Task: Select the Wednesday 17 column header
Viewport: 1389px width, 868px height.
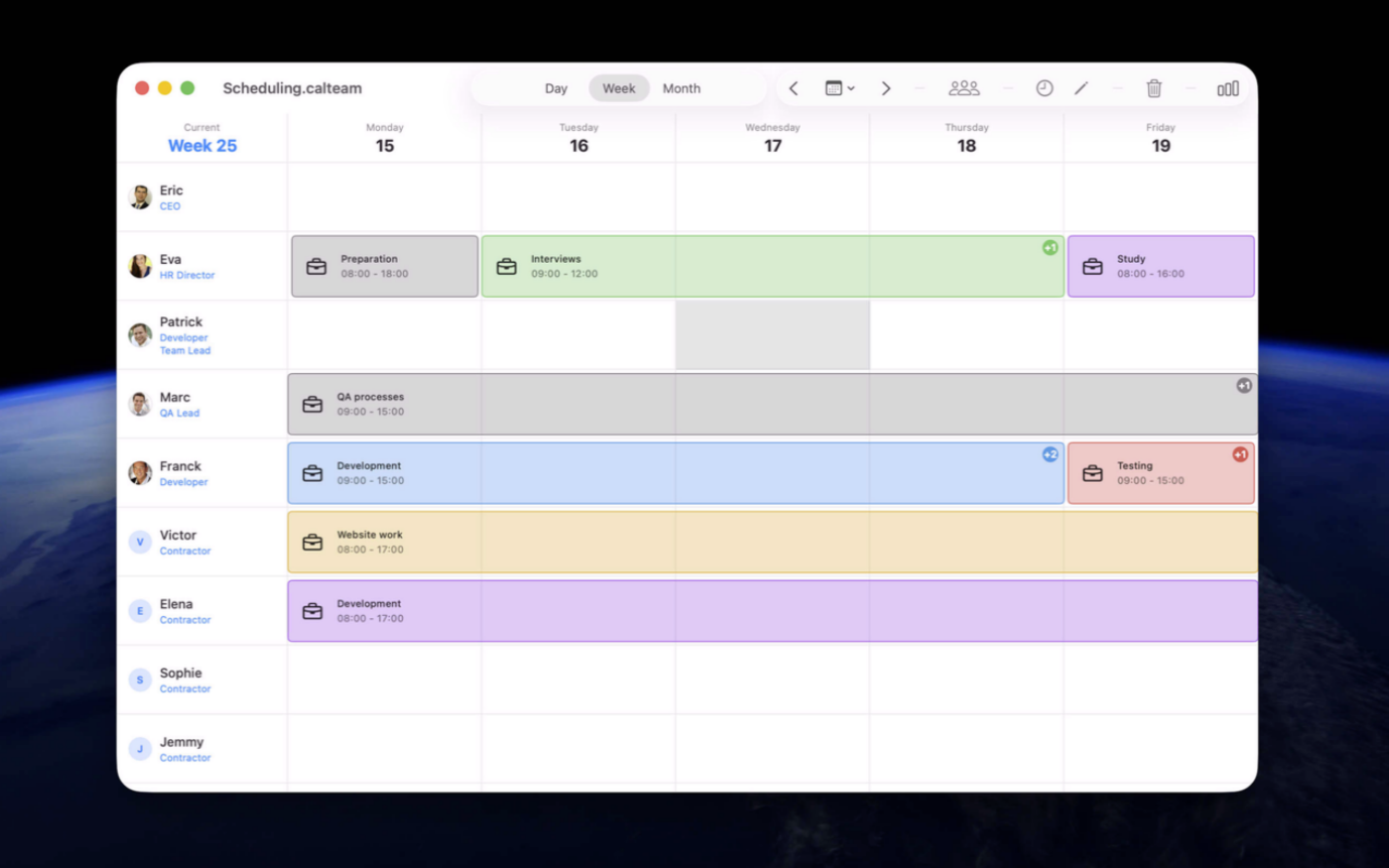Action: pyautogui.click(x=773, y=138)
